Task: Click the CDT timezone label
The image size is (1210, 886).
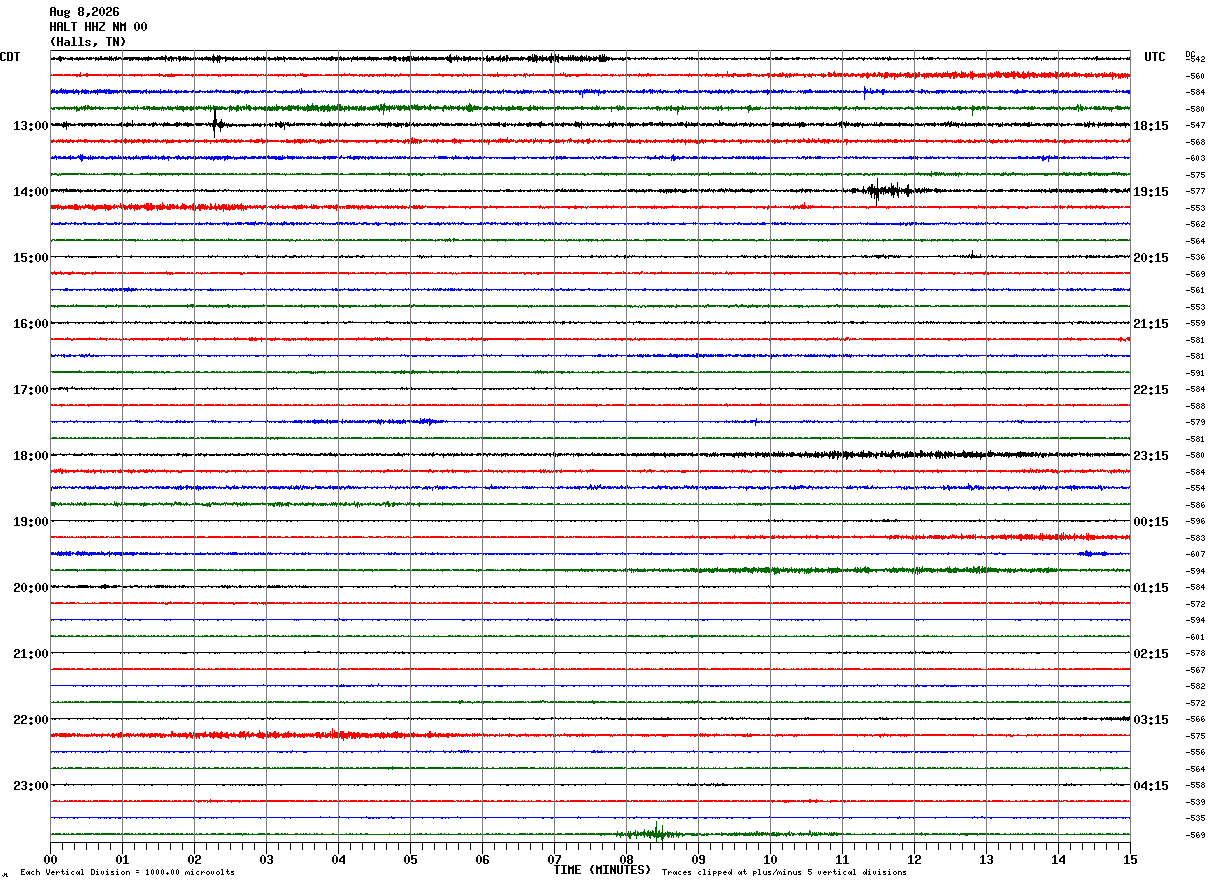Action: 10,57
